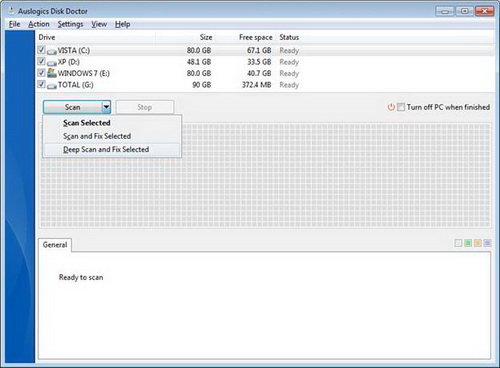Close the Auslogics Disk Doctor window

click(x=484, y=11)
